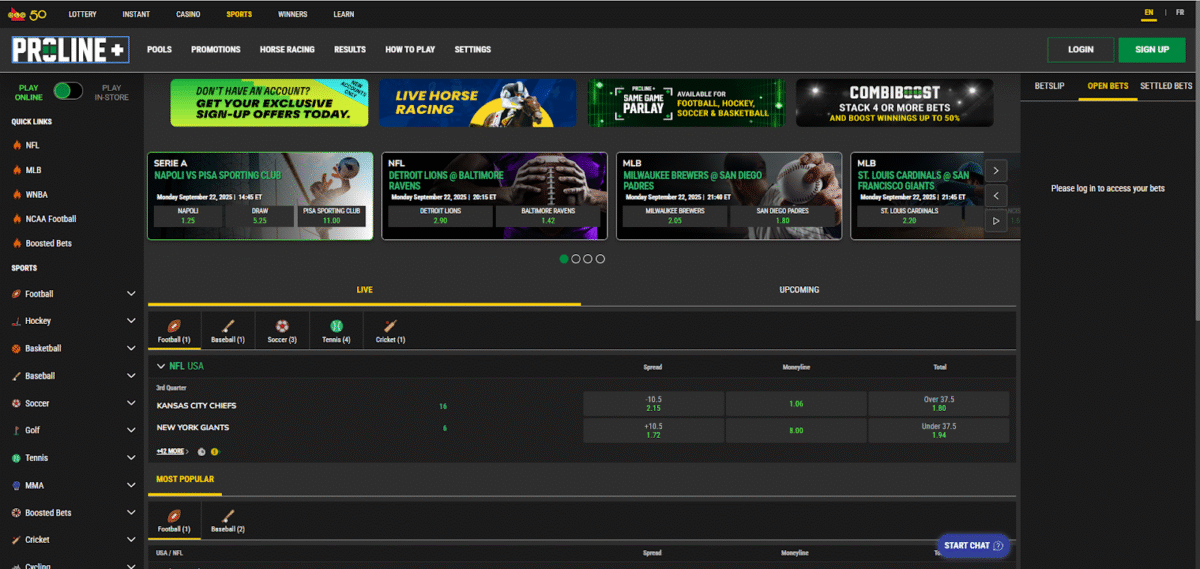Click previous arrow on featured events carousel

point(996,196)
